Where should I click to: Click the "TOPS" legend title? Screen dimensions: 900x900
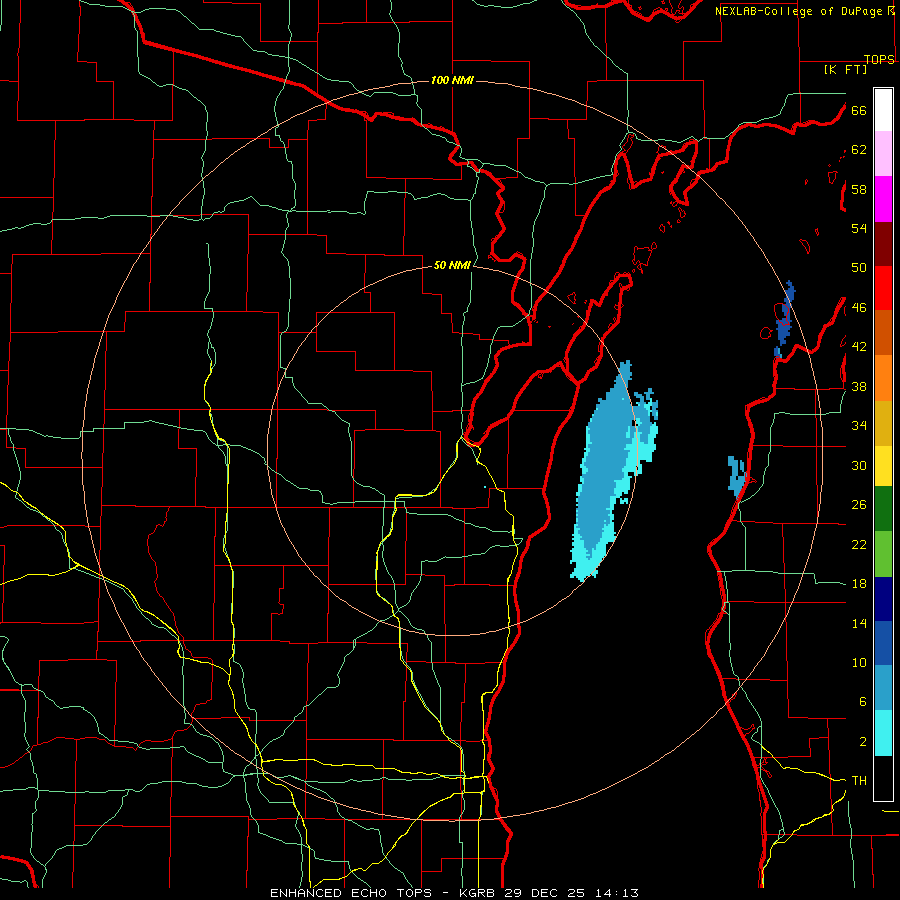[879, 59]
